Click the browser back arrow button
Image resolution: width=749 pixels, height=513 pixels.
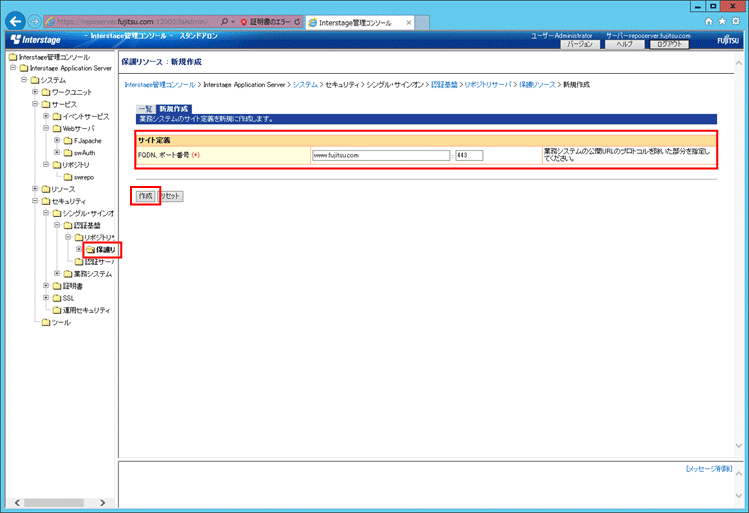[15, 21]
